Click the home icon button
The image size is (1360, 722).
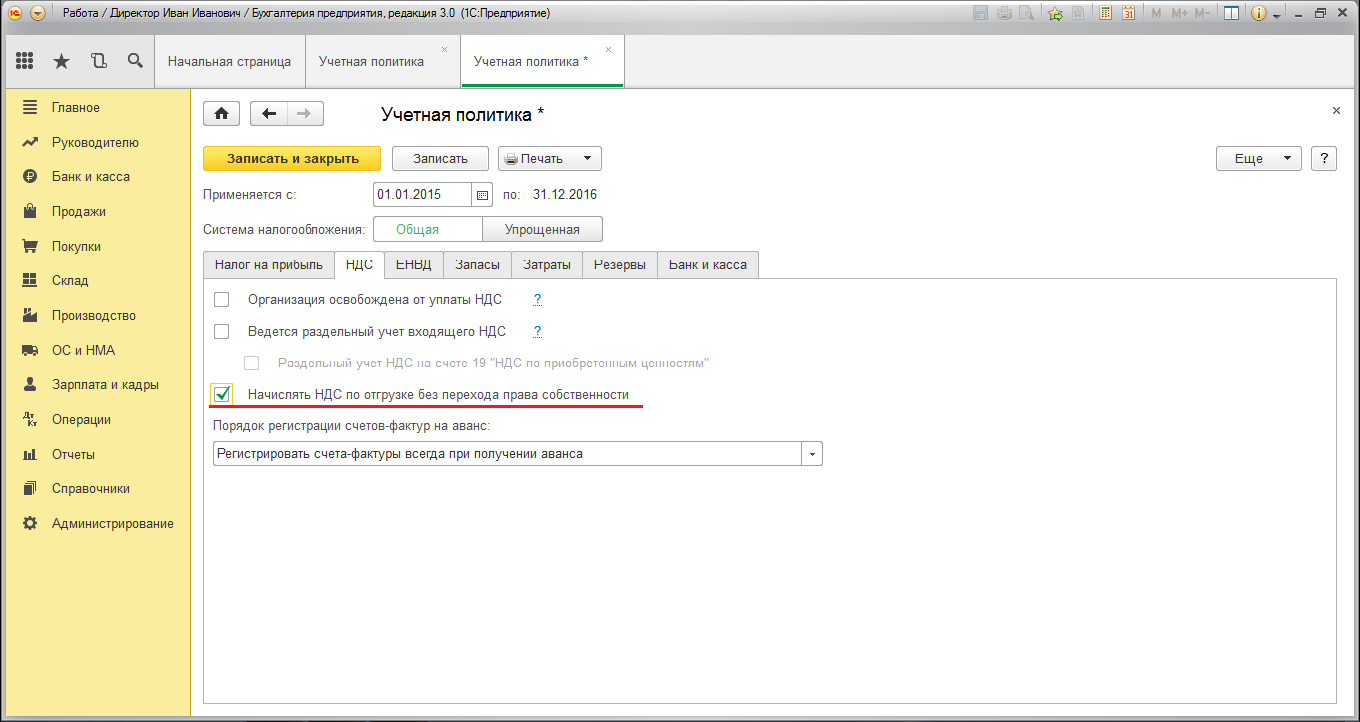point(222,114)
